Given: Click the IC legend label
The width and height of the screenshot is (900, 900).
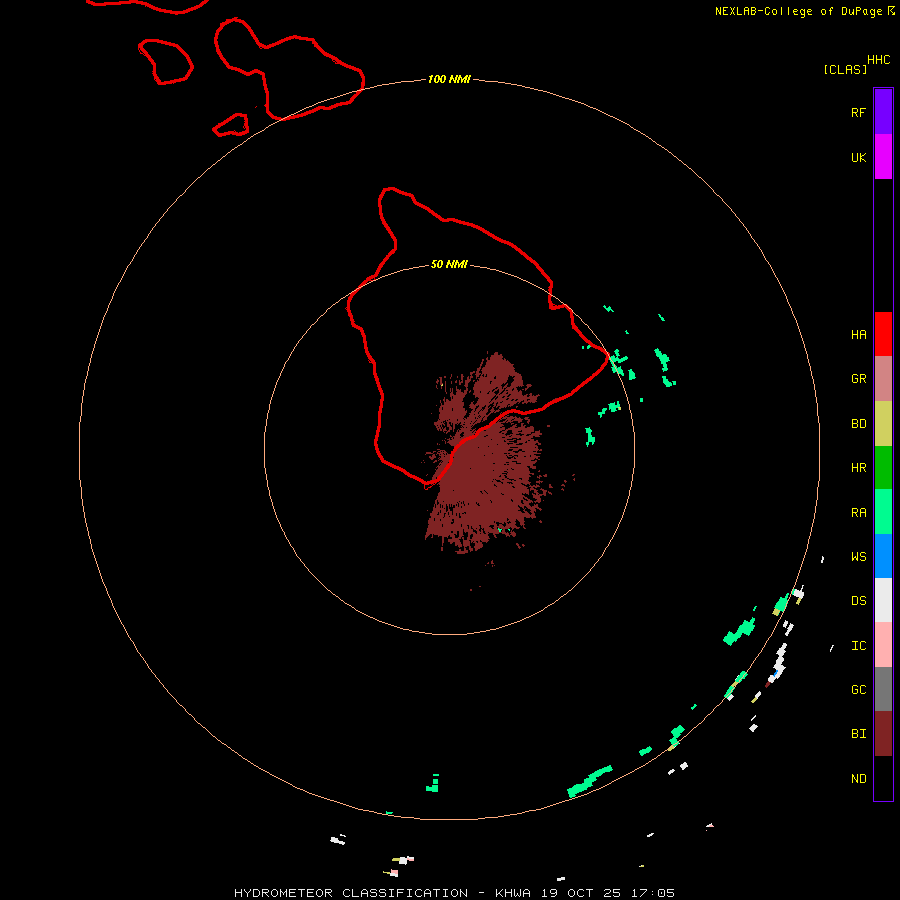Looking at the screenshot, I should tap(858, 645).
